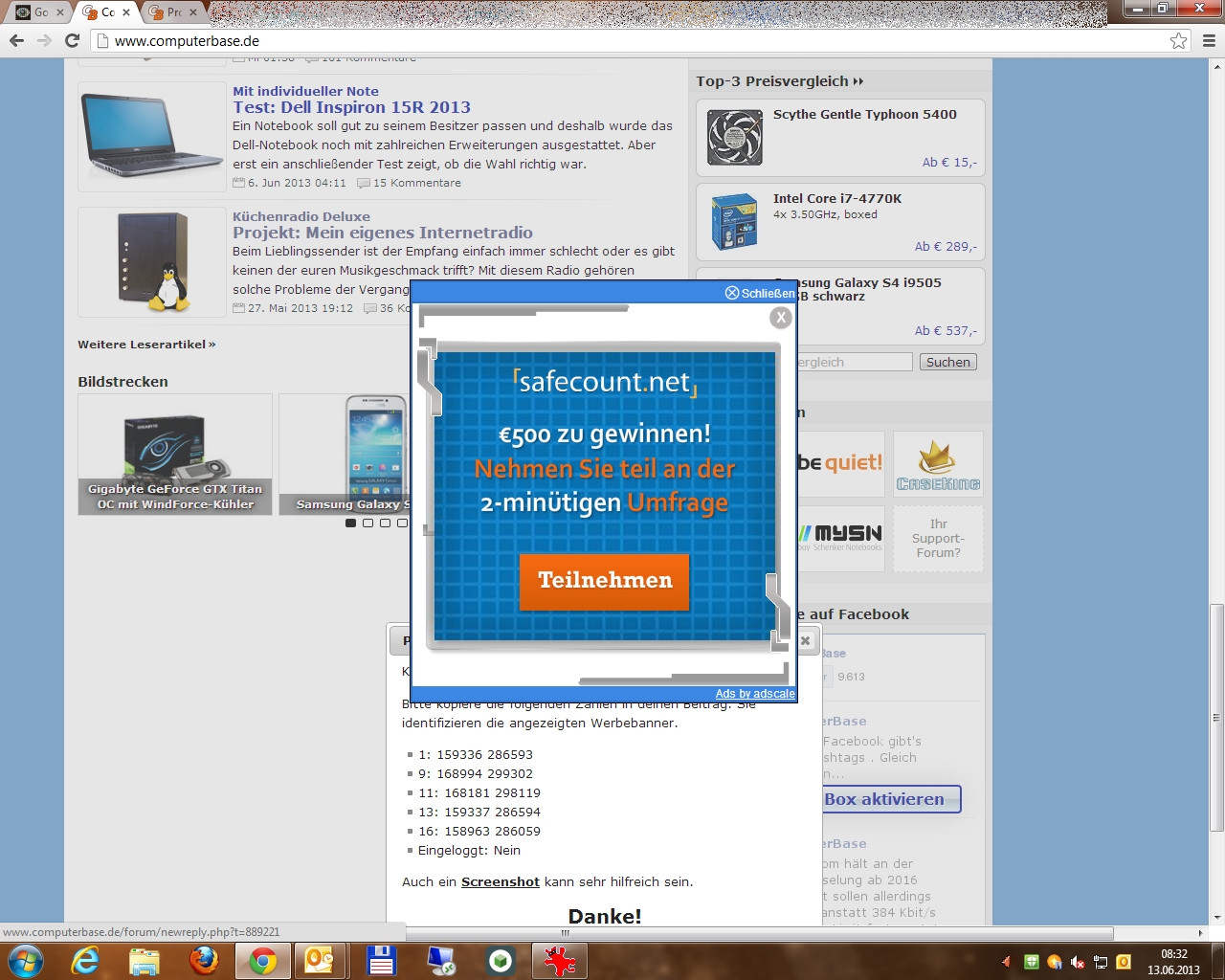Close the third Pr tab
The width and height of the screenshot is (1225, 980).
(x=192, y=12)
